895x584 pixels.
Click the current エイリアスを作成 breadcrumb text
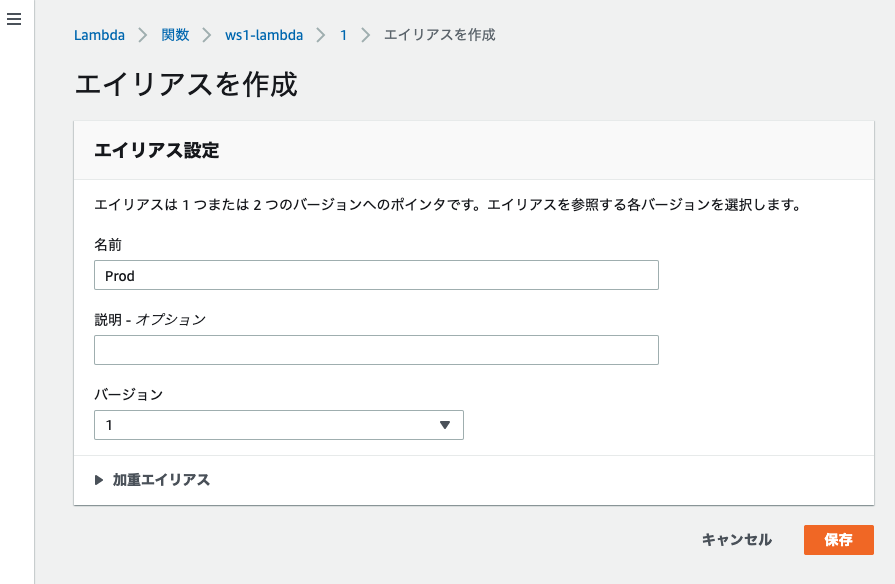(440, 35)
